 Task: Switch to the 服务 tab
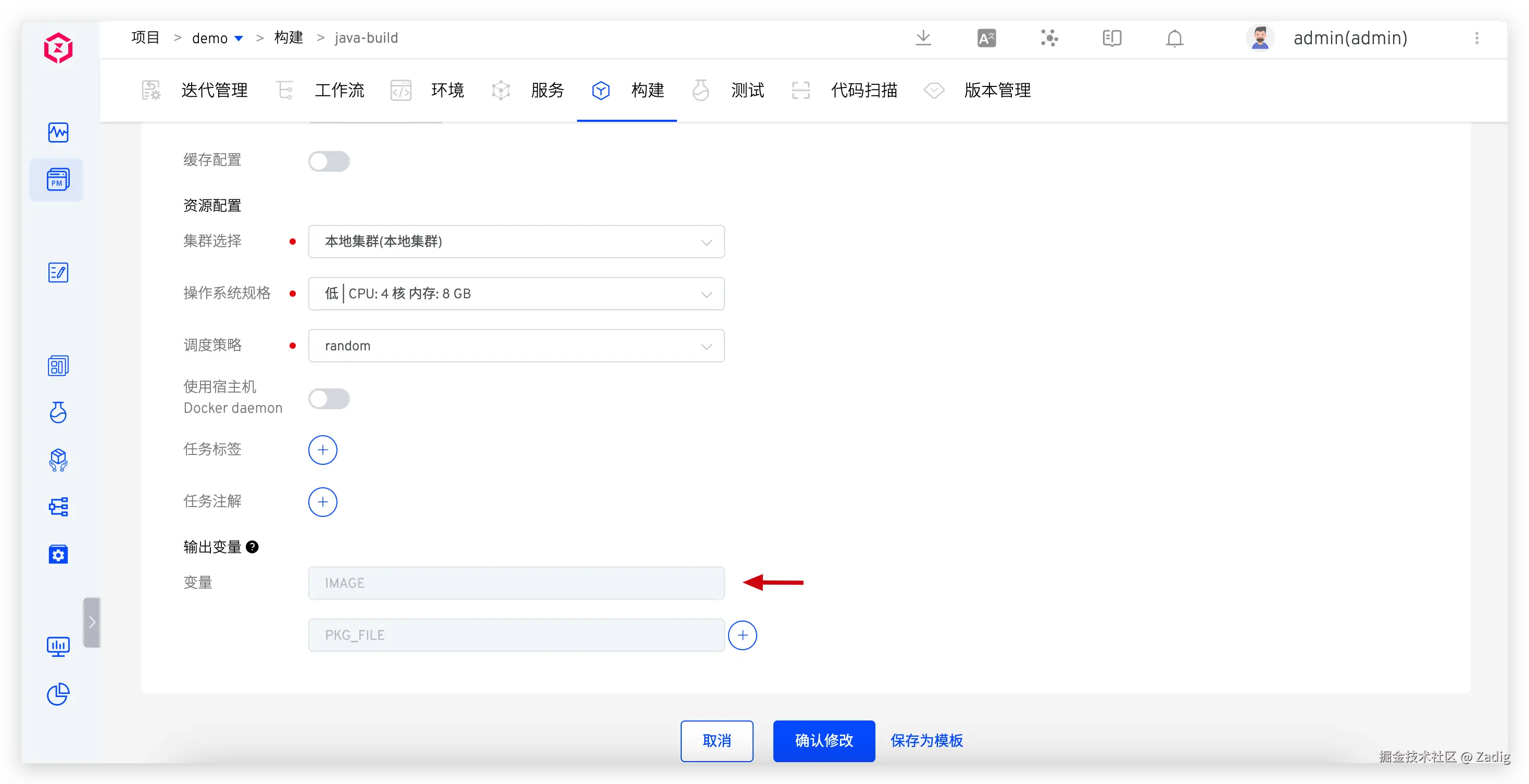pyautogui.click(x=528, y=90)
